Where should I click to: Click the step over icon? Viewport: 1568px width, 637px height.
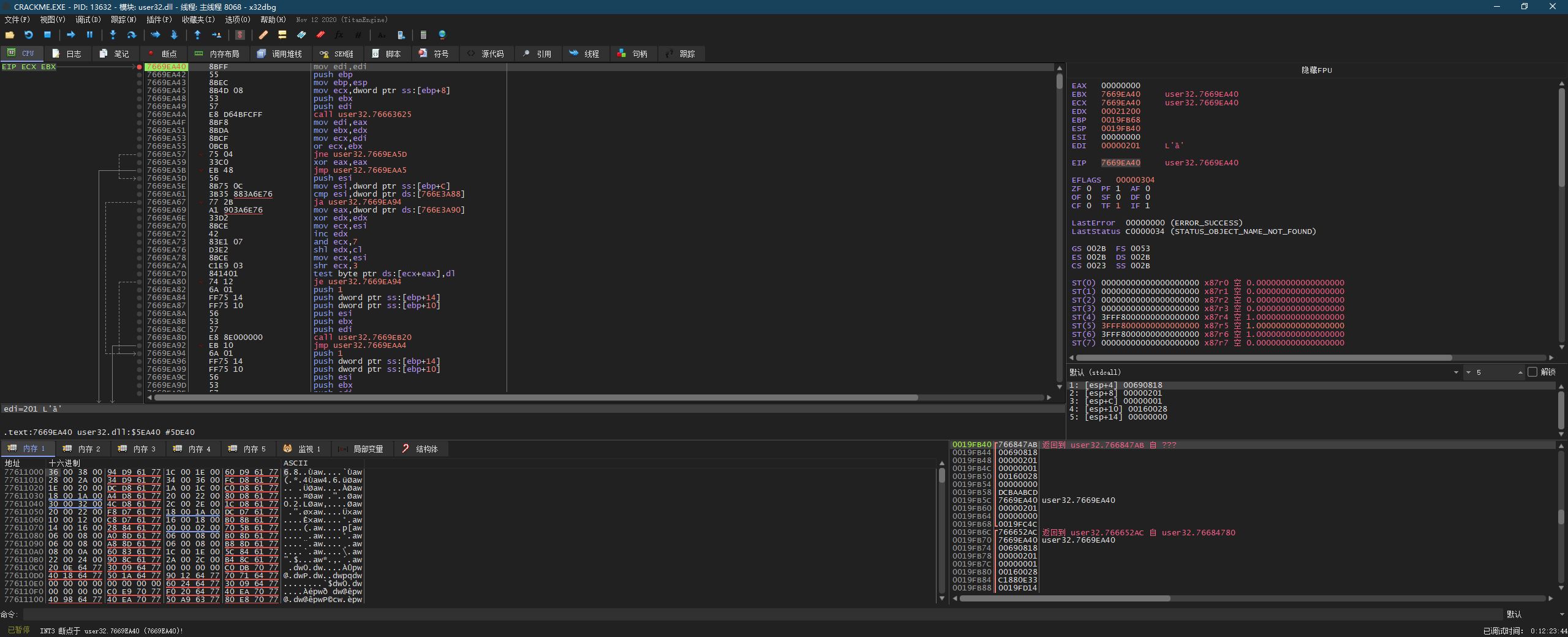(131, 35)
